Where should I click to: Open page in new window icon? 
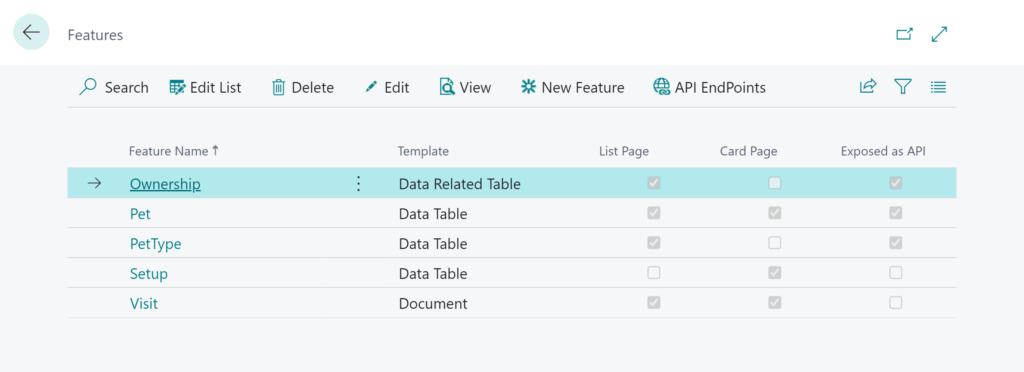click(x=904, y=35)
